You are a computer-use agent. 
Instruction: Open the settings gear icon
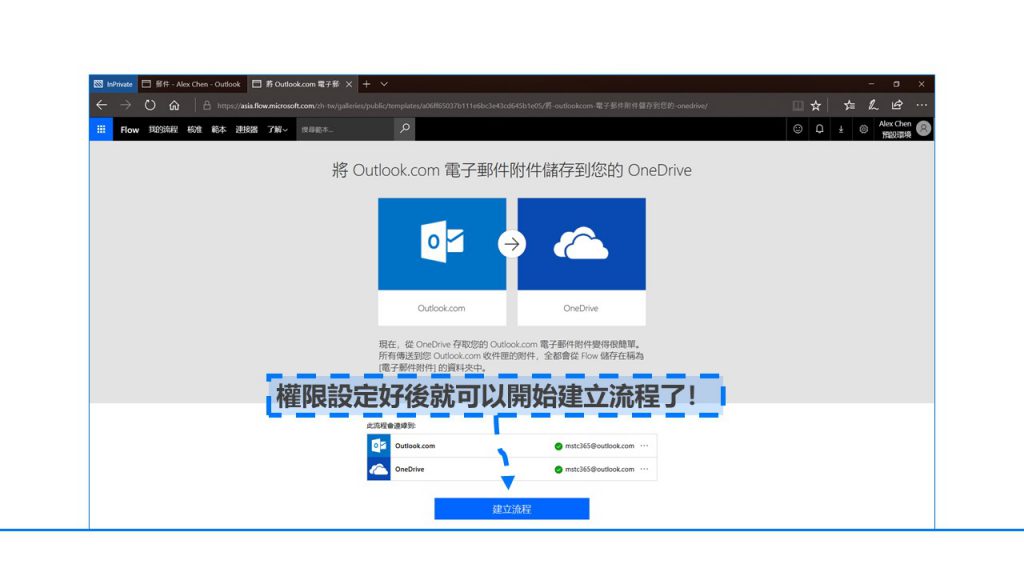[x=863, y=129]
